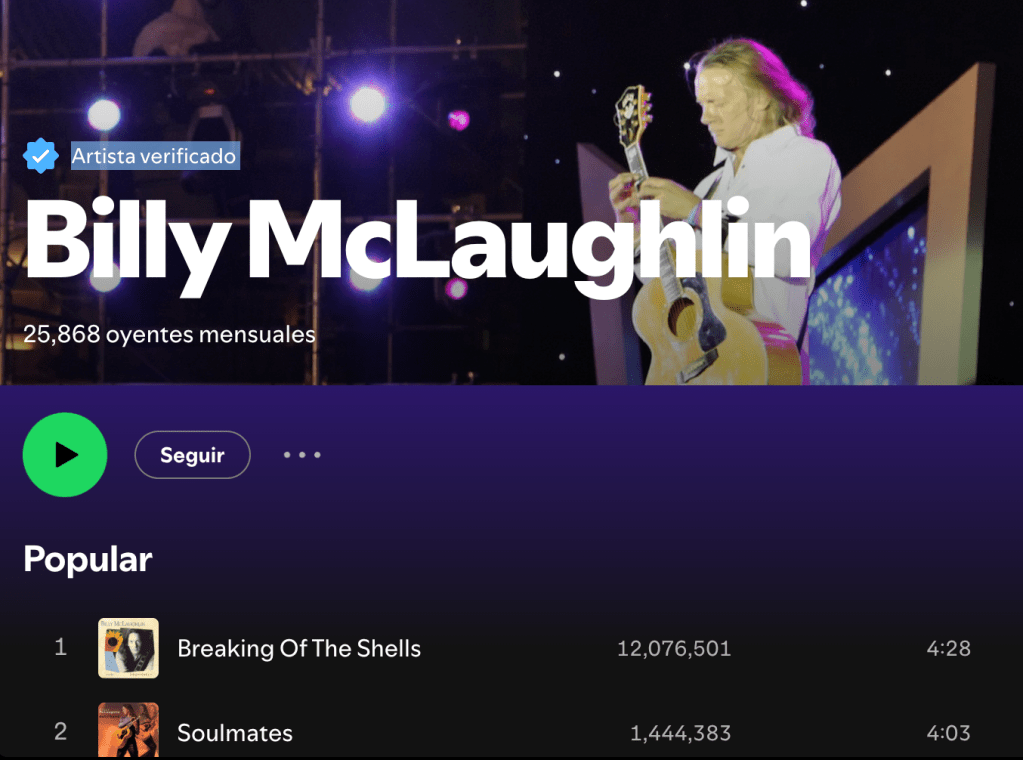
Task: Click the Breaking Of The Shells album cover
Action: [128, 648]
